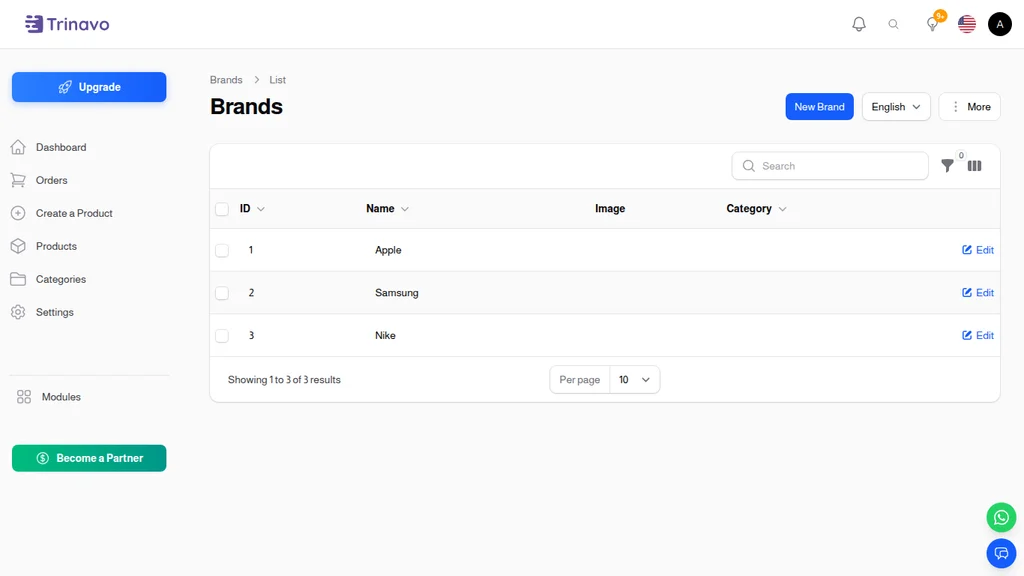Click the Upgrade button
This screenshot has height=576, width=1024.
(x=89, y=87)
